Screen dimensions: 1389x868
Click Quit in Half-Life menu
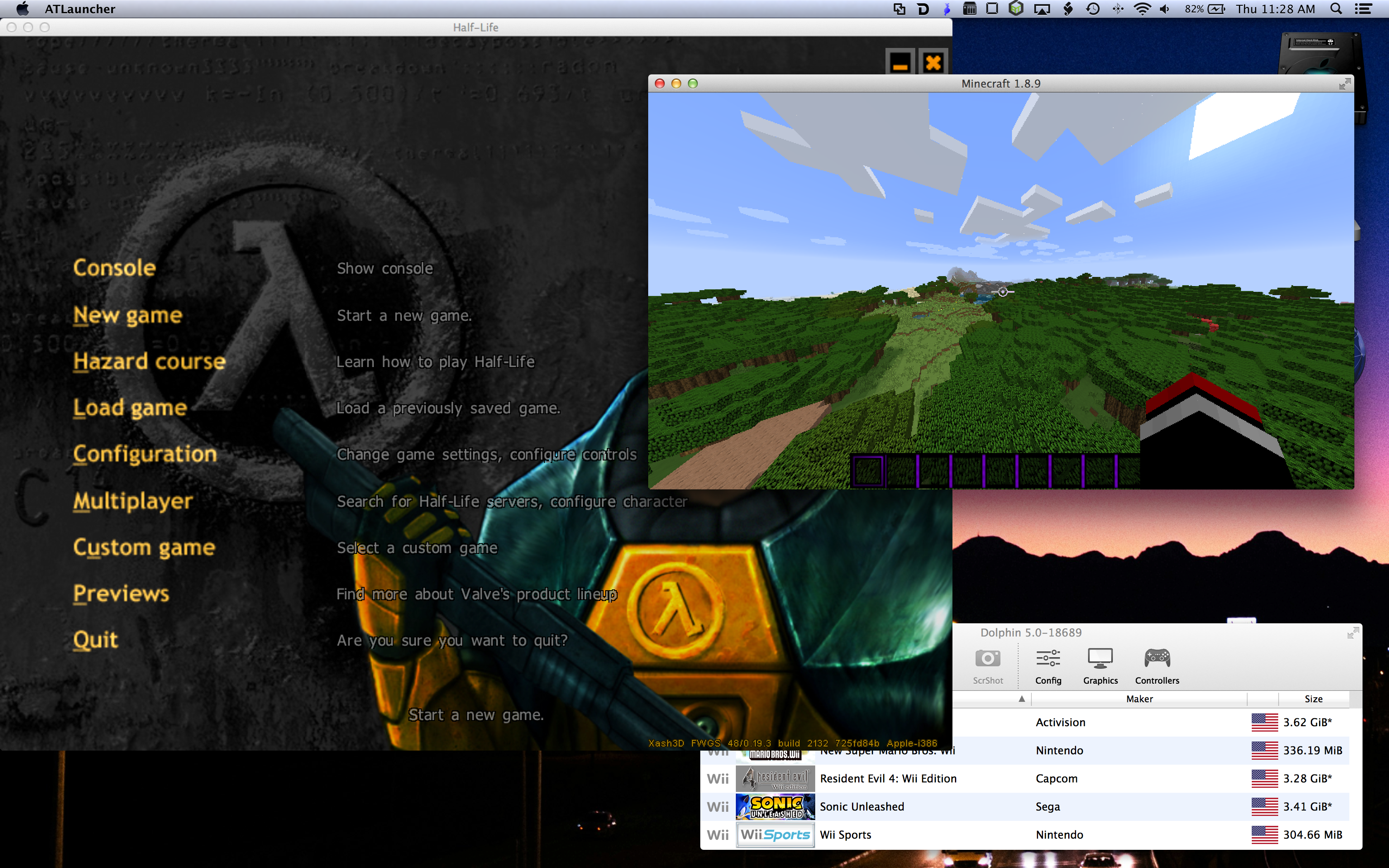[95, 640]
